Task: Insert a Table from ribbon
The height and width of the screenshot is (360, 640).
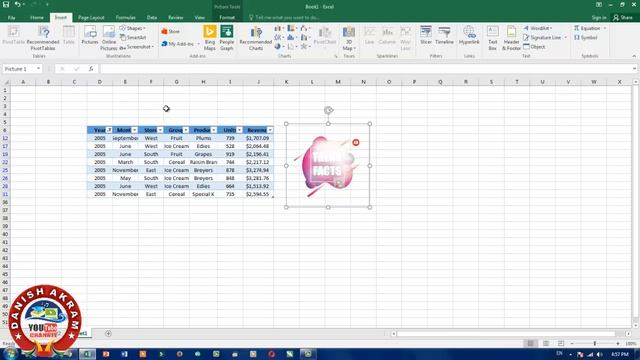Action: click(69, 36)
